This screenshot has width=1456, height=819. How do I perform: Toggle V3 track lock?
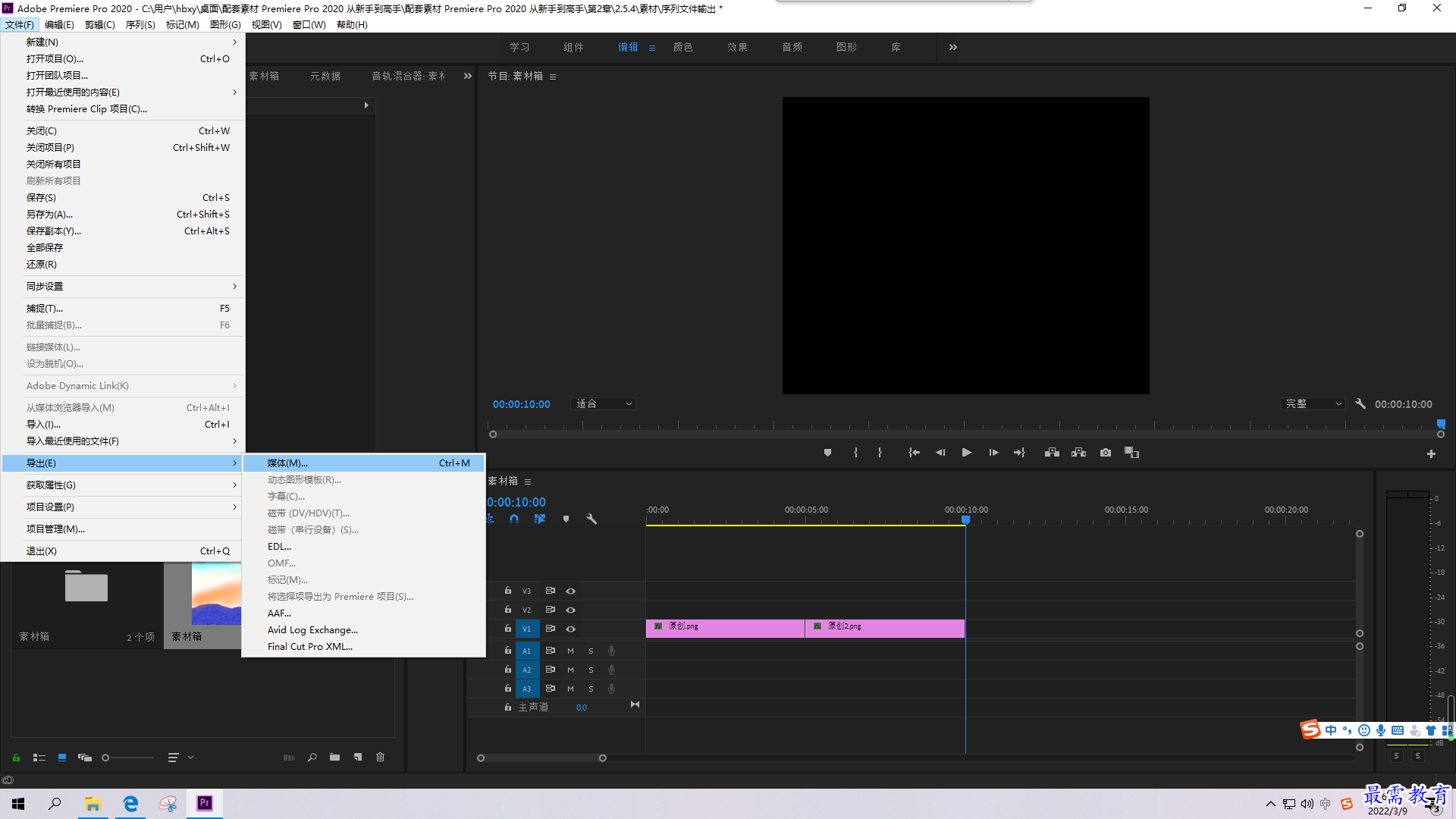pos(508,591)
